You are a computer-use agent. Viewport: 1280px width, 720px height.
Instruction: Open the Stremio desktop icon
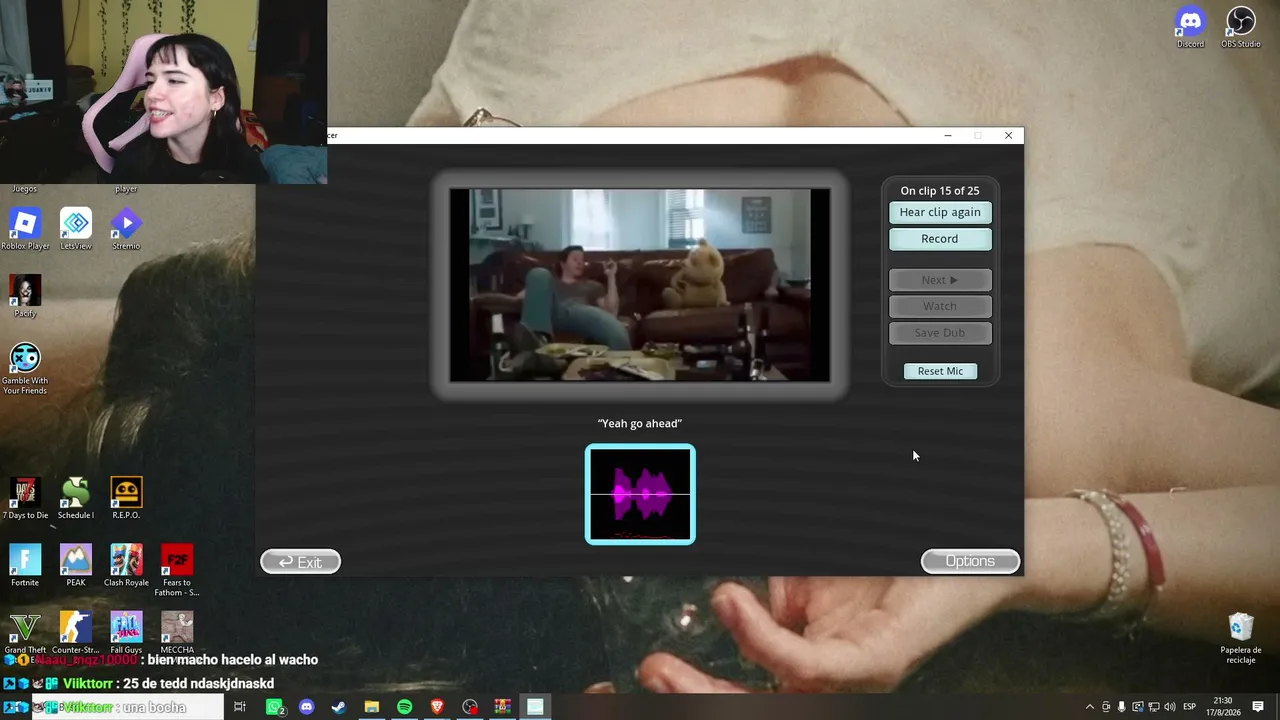(x=126, y=229)
